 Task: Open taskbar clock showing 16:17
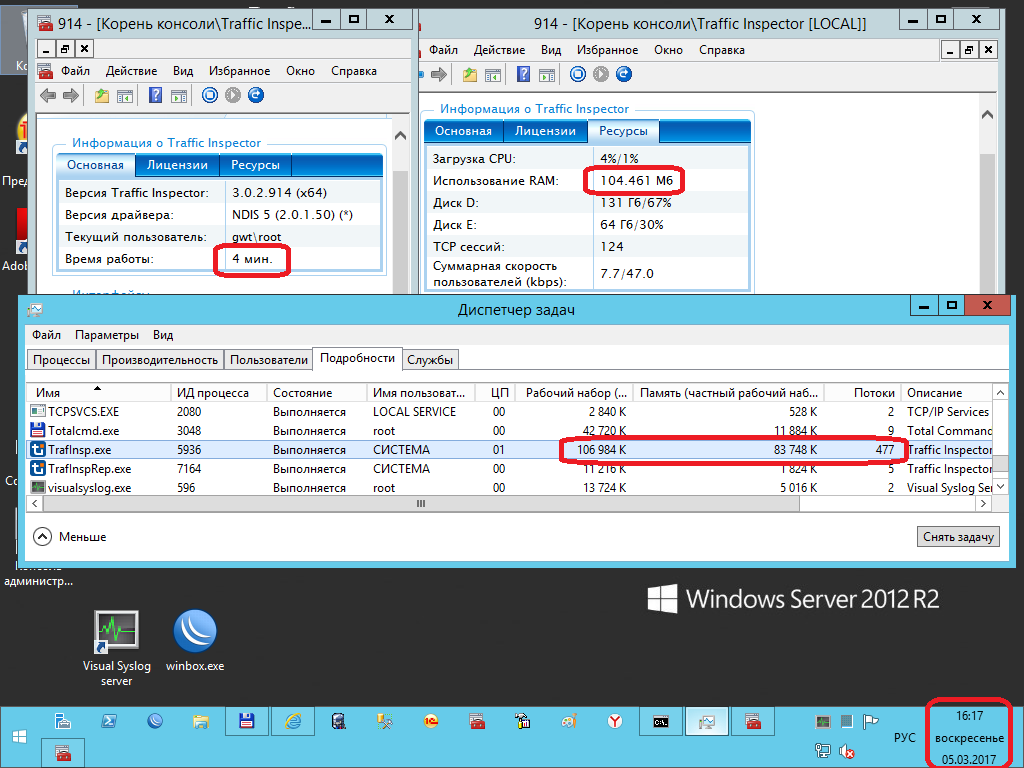pyautogui.click(x=969, y=737)
